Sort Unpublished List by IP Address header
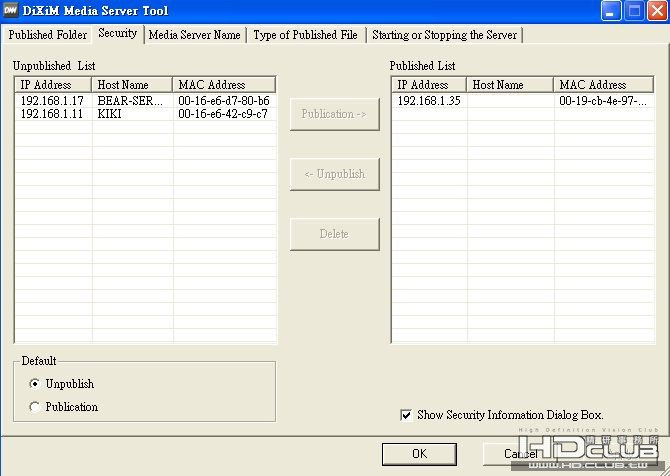 coord(53,85)
